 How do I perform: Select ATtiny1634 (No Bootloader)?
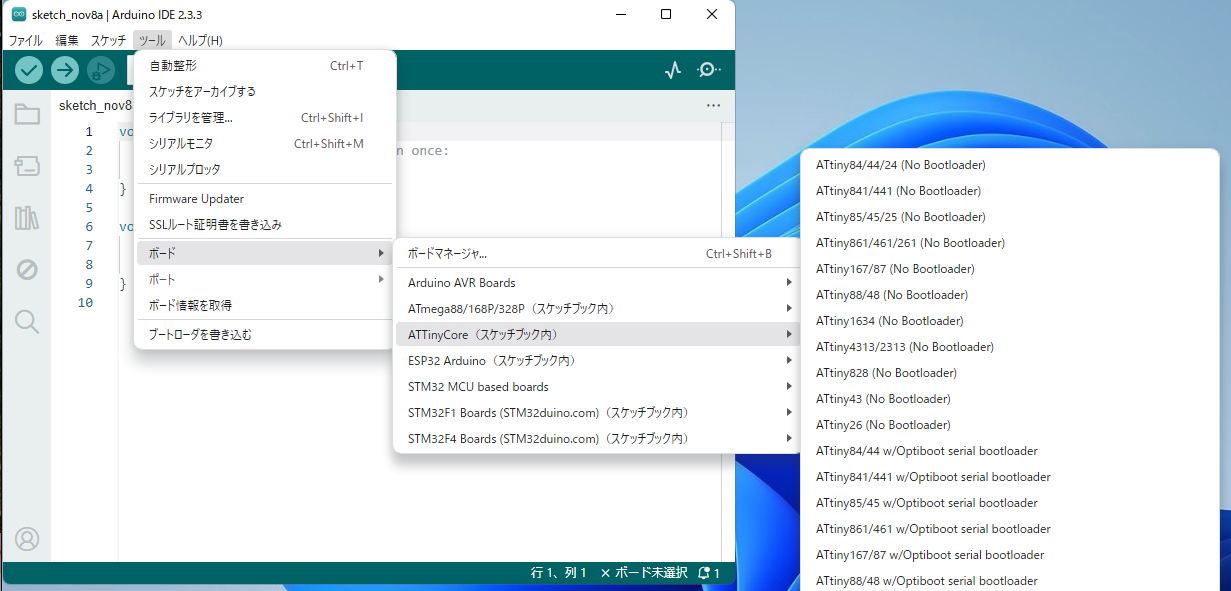point(1010,321)
